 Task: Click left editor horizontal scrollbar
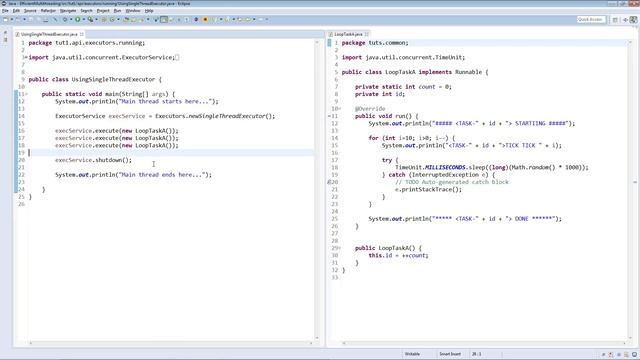pyautogui.click(x=171, y=343)
